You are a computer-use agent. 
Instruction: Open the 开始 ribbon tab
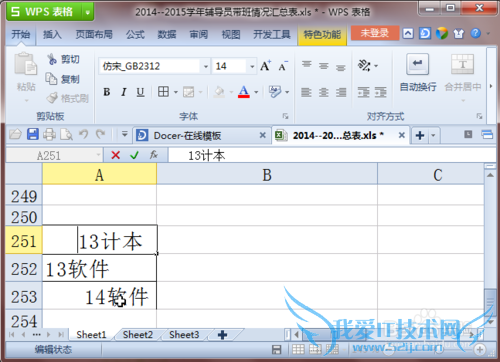tap(21, 34)
